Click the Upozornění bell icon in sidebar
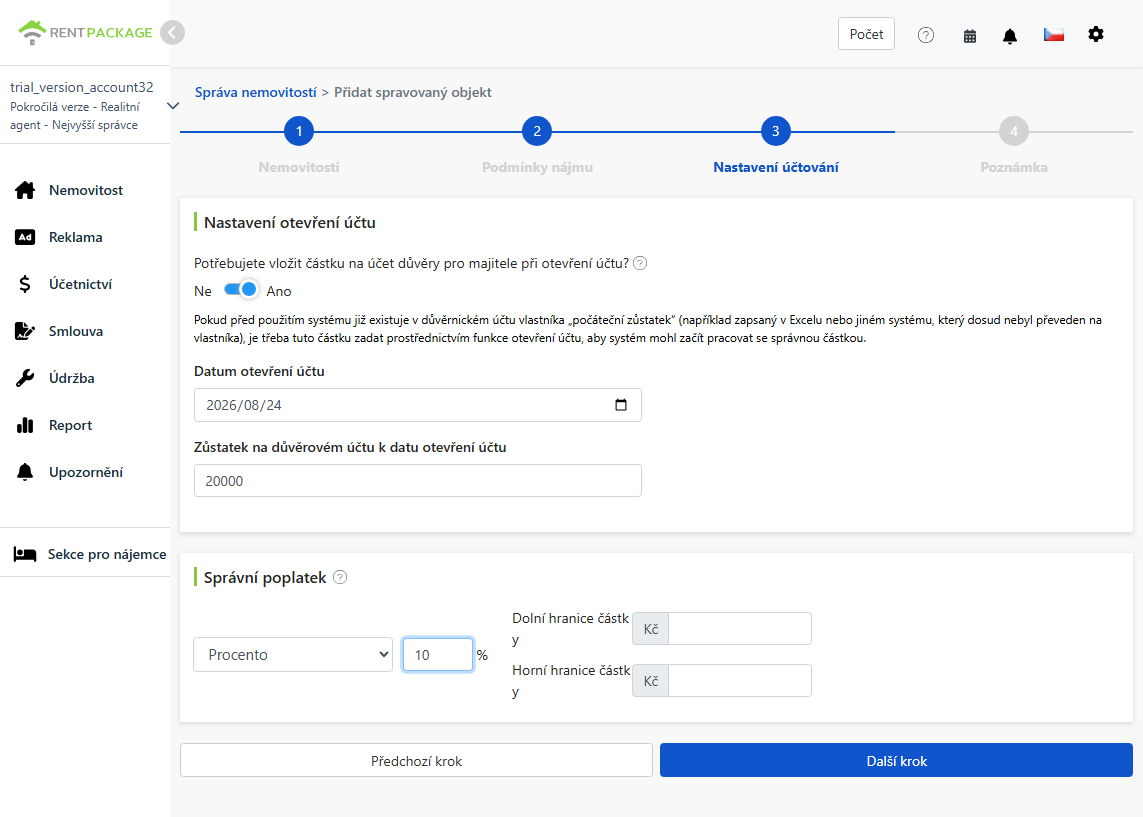The image size is (1143, 817). (25, 472)
